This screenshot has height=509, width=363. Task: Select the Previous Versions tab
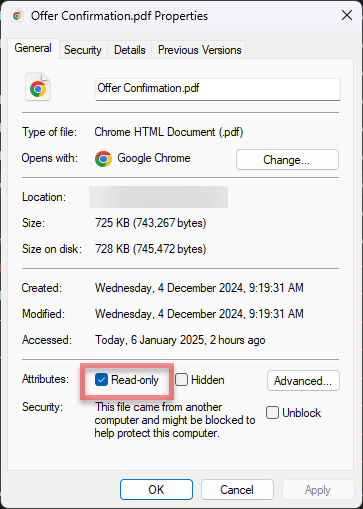(199, 50)
